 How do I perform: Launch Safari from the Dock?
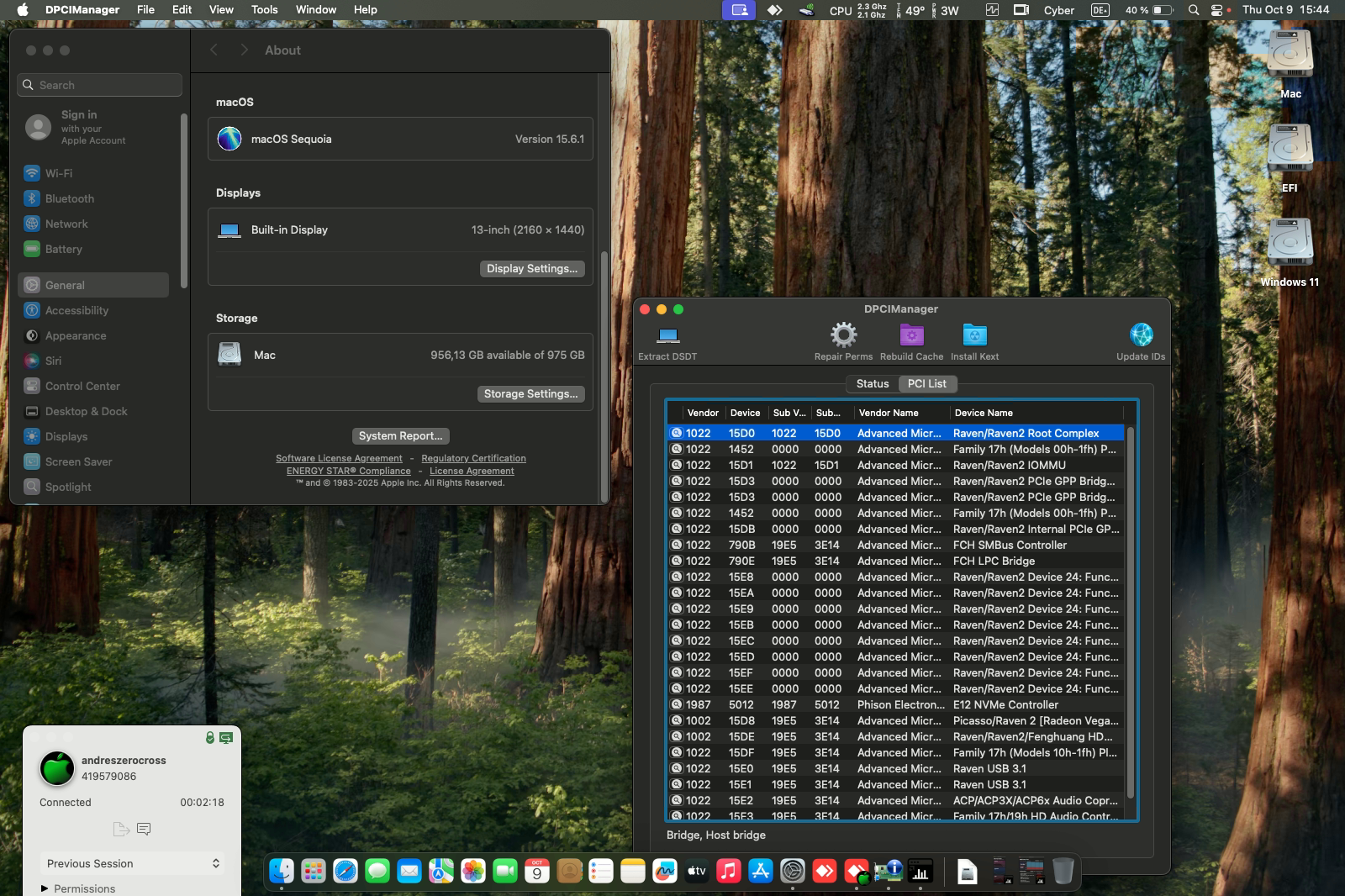click(345, 872)
